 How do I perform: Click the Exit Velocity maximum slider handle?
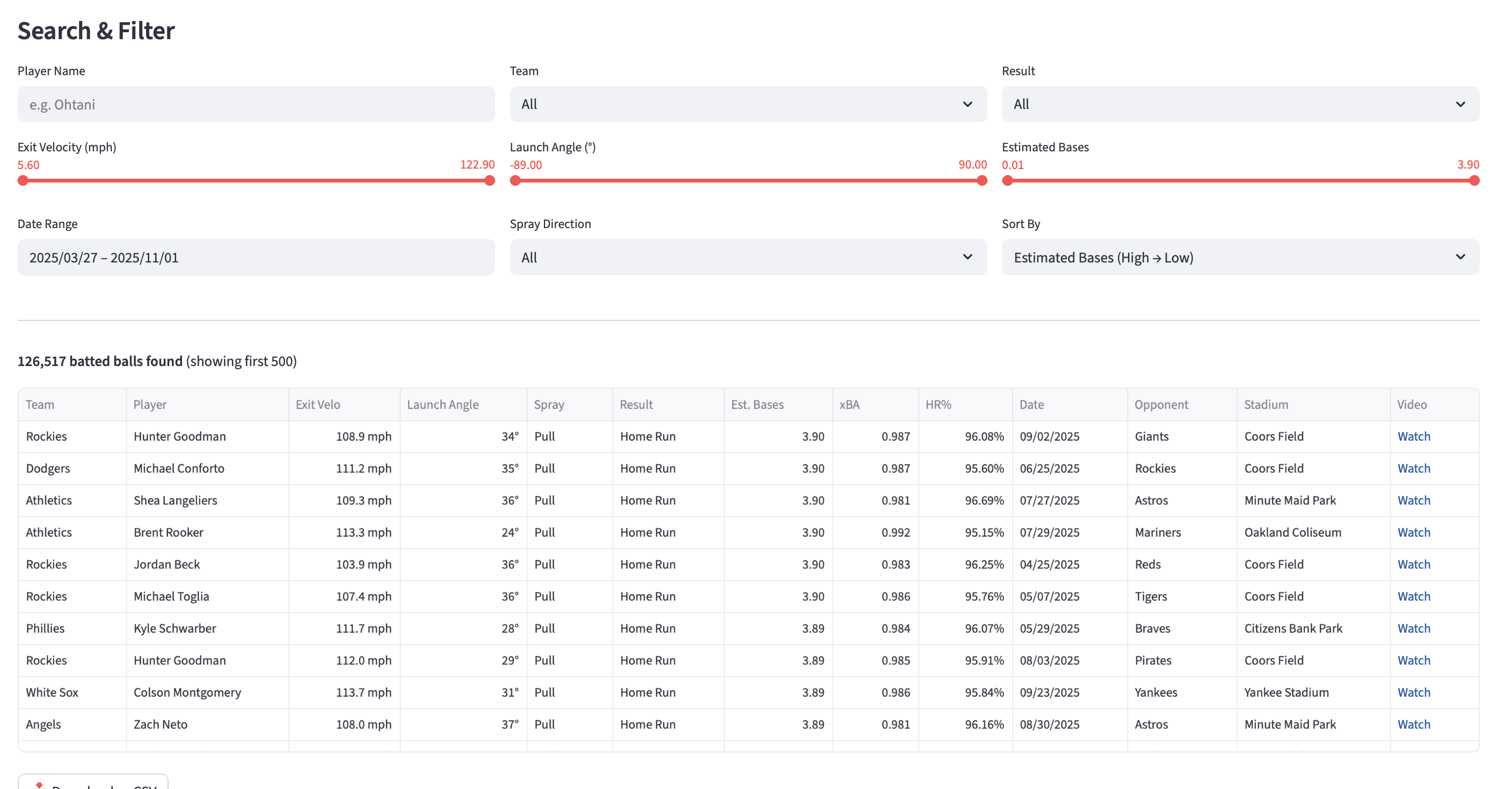pos(490,181)
